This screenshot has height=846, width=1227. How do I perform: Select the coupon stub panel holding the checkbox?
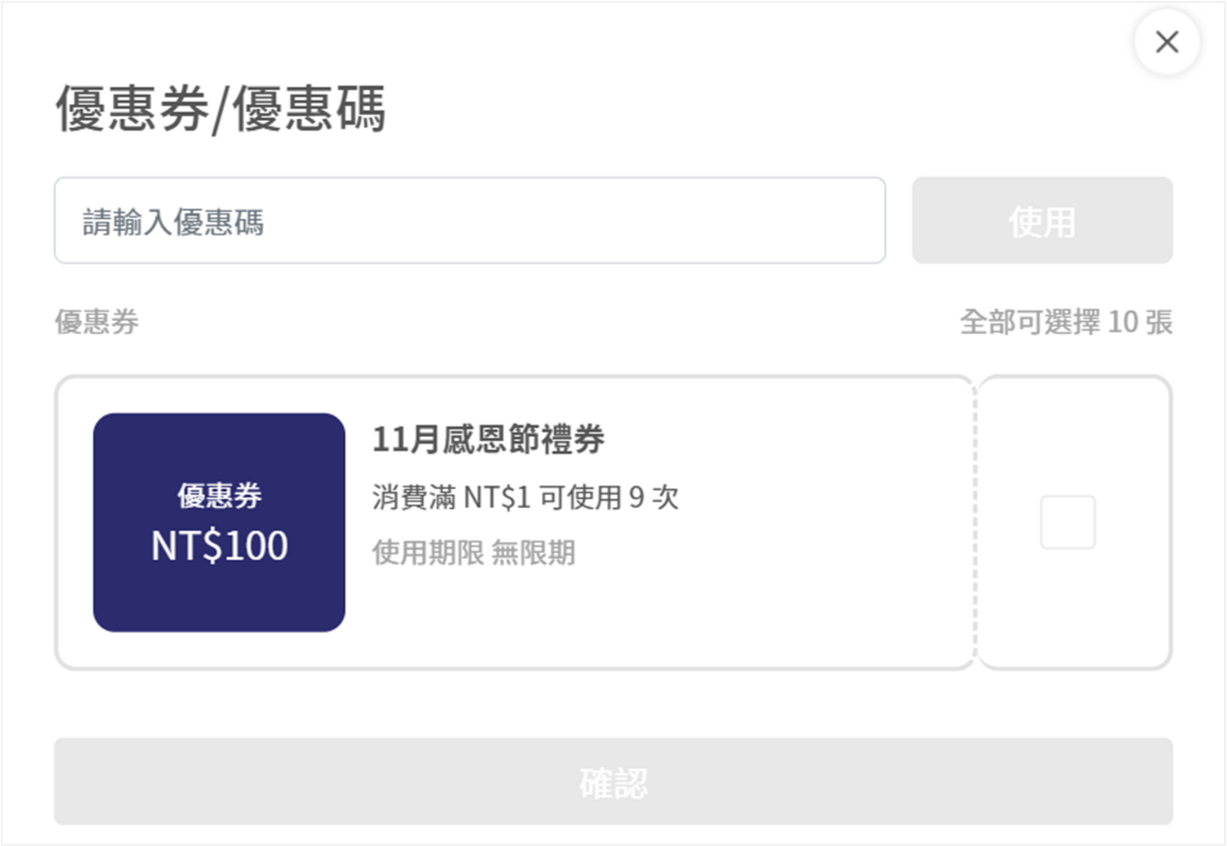(x=1074, y=522)
